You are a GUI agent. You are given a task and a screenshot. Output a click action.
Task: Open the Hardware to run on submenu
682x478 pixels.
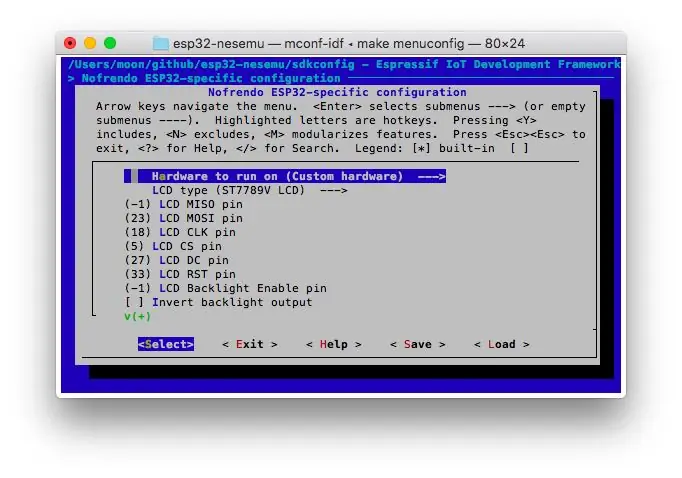[285, 176]
